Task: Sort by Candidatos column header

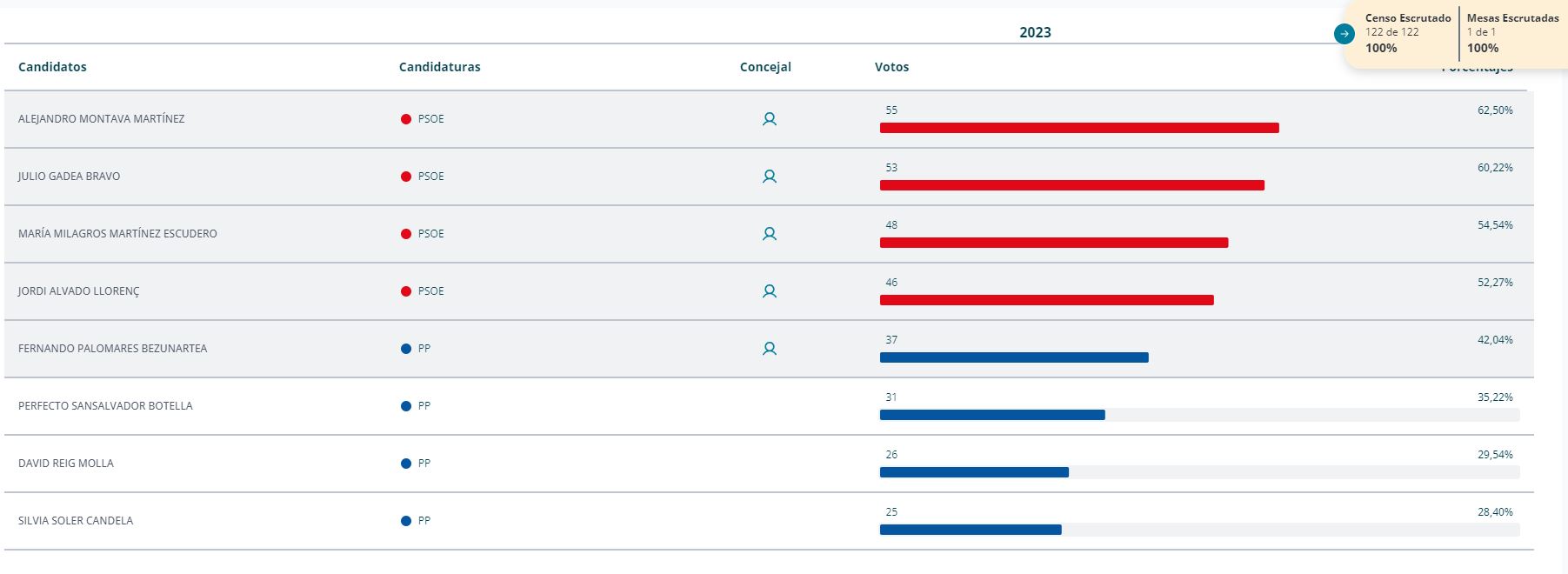Action: (x=52, y=67)
